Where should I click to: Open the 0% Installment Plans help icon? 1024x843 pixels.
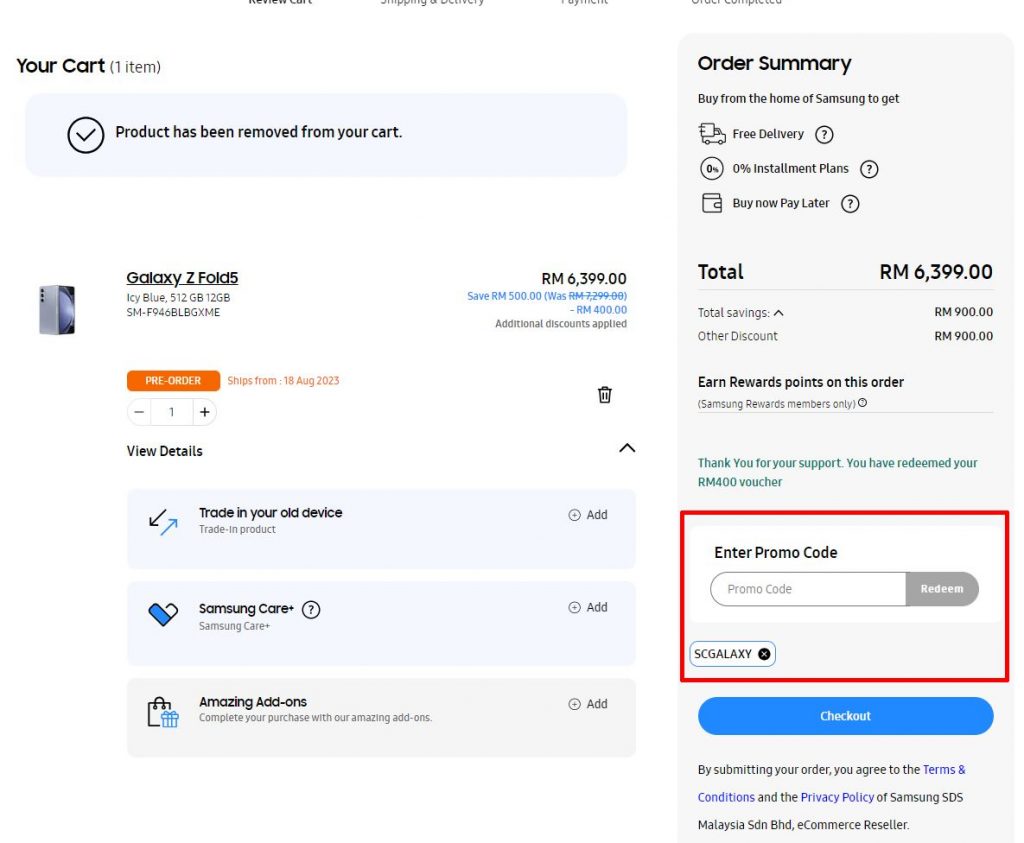click(869, 169)
